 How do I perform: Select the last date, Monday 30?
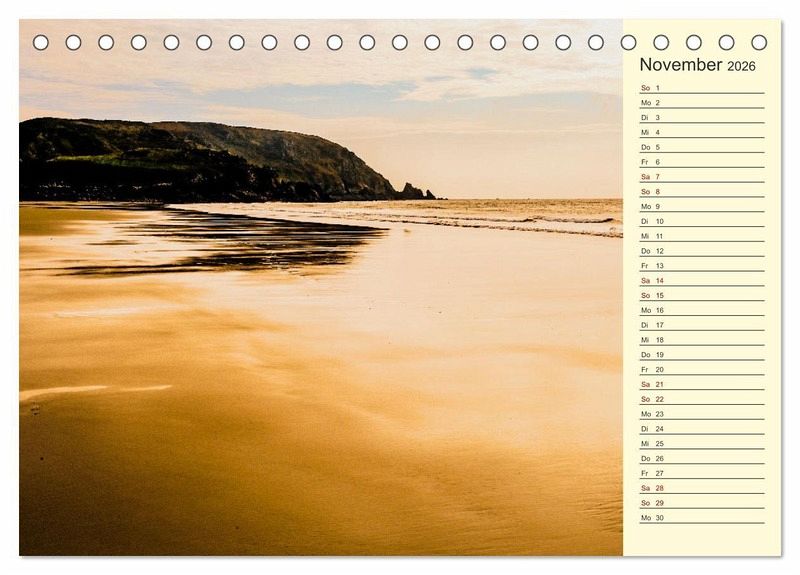point(701,518)
